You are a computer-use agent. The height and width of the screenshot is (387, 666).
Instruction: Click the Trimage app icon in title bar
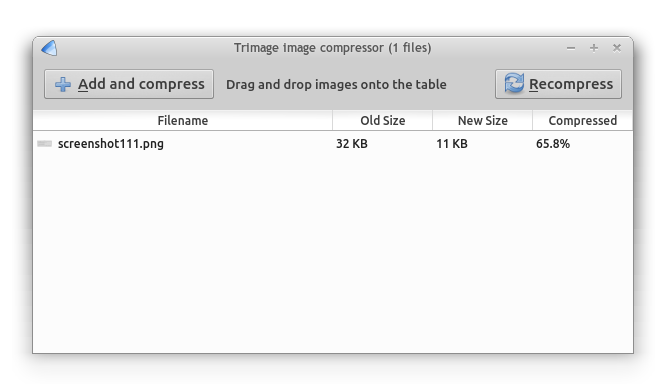point(49,48)
